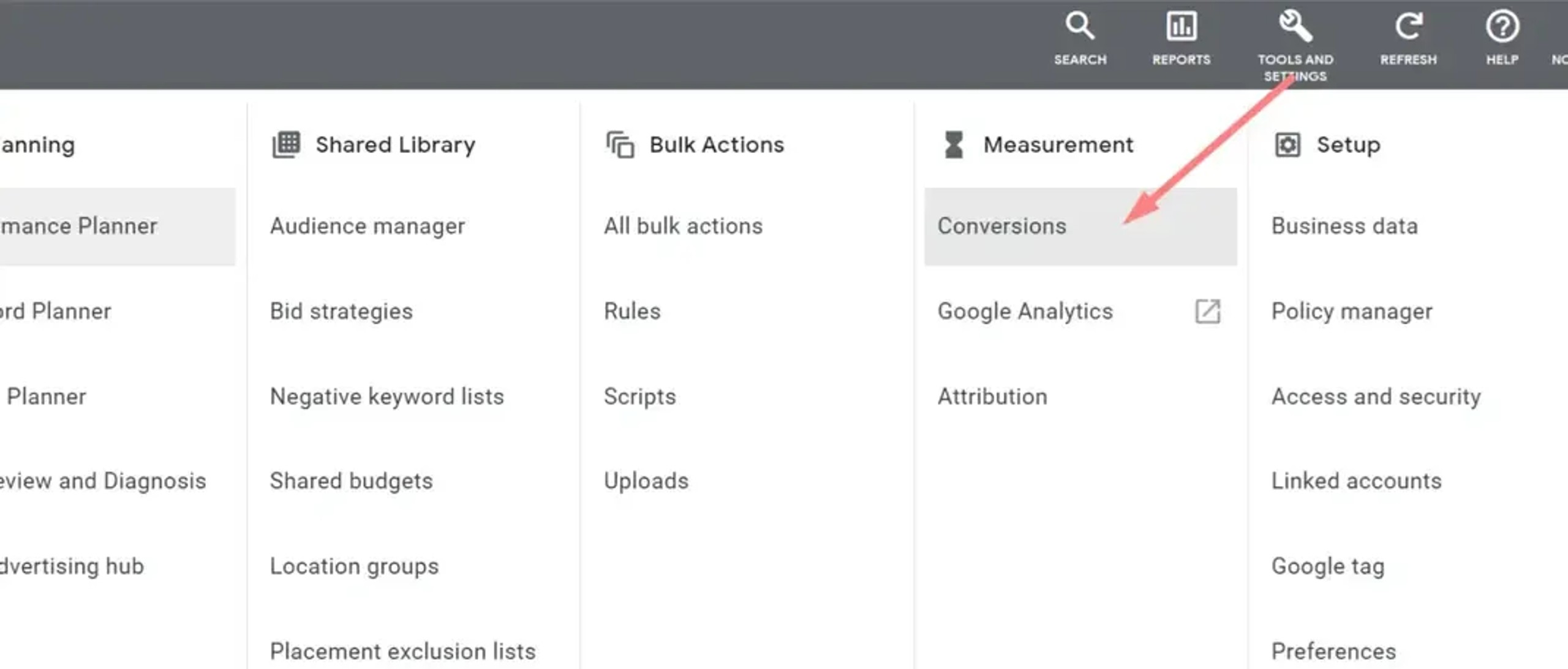
Task: Click the Shared Library grid icon
Action: pos(286,145)
